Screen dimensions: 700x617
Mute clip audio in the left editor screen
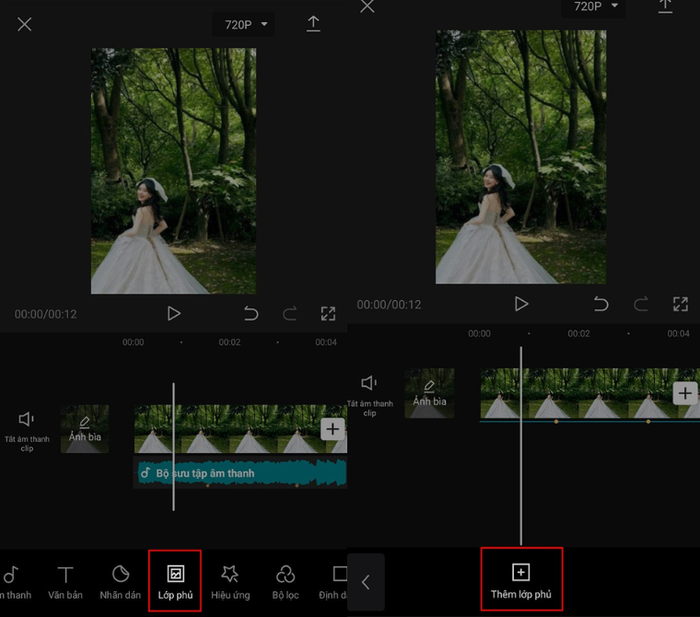point(27,427)
